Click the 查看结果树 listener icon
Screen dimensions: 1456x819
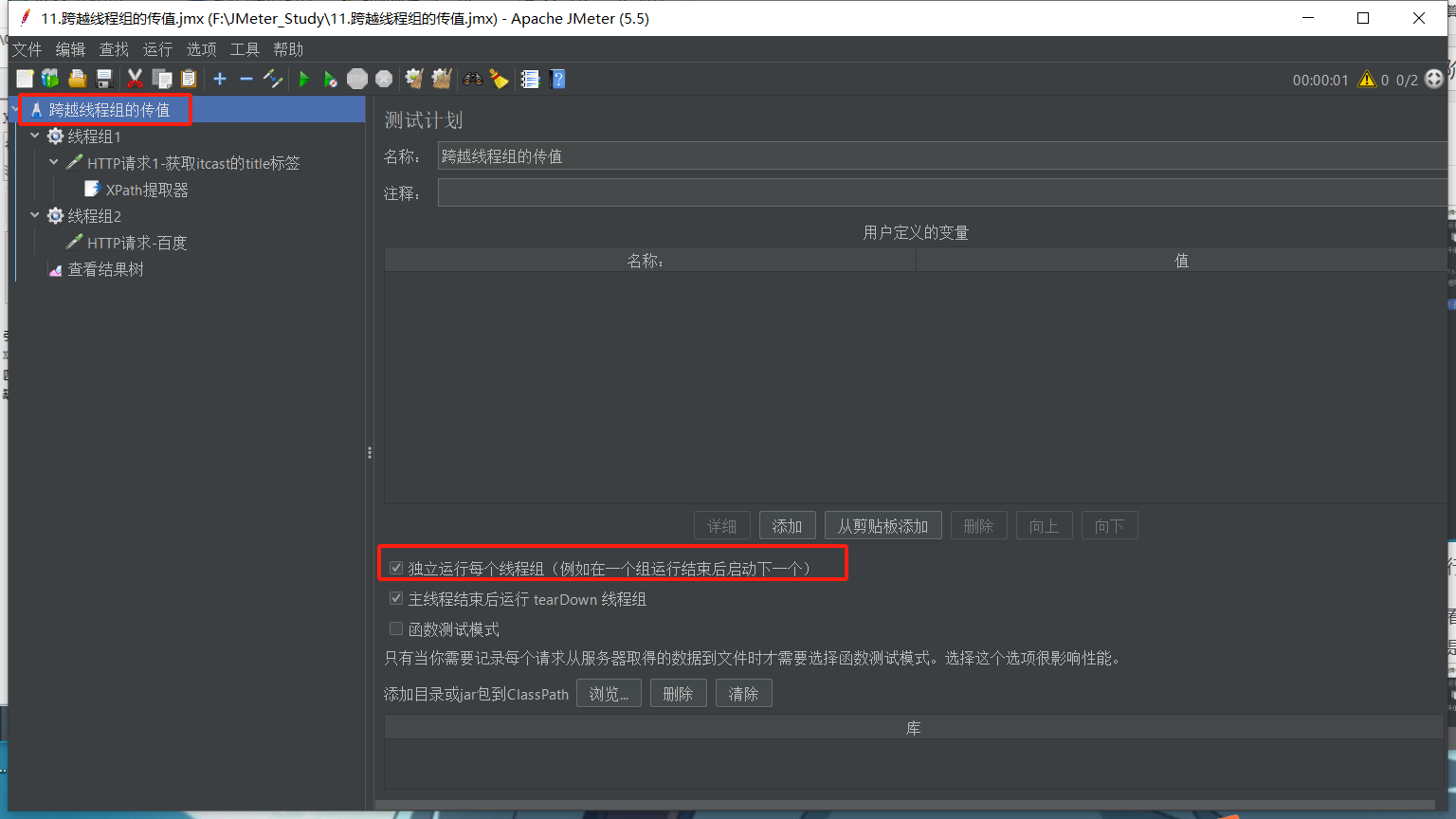56,270
